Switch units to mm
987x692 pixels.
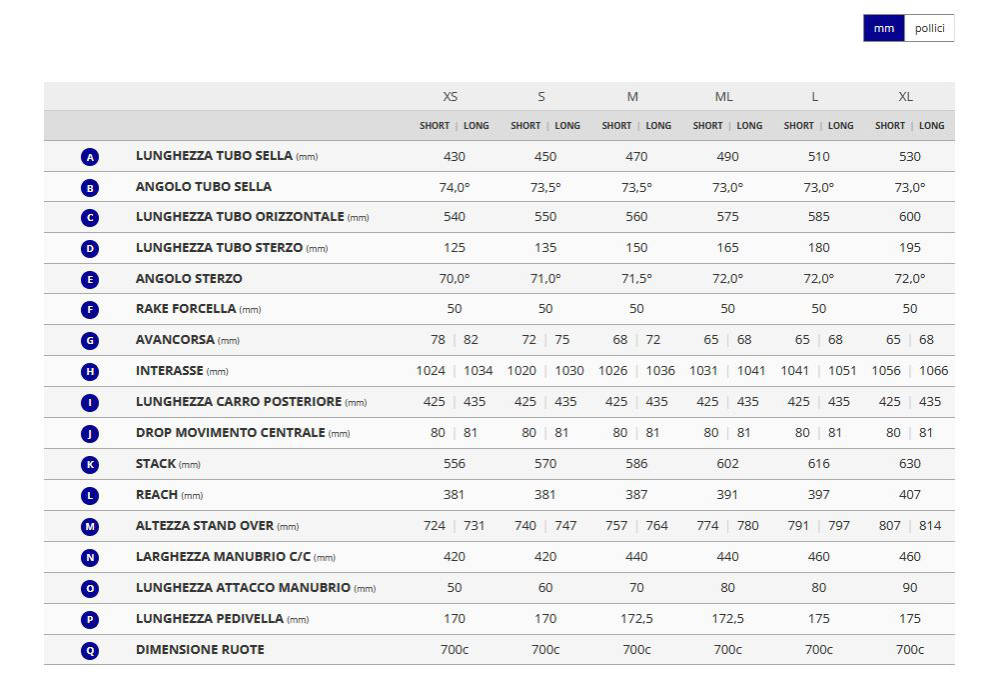coord(884,28)
